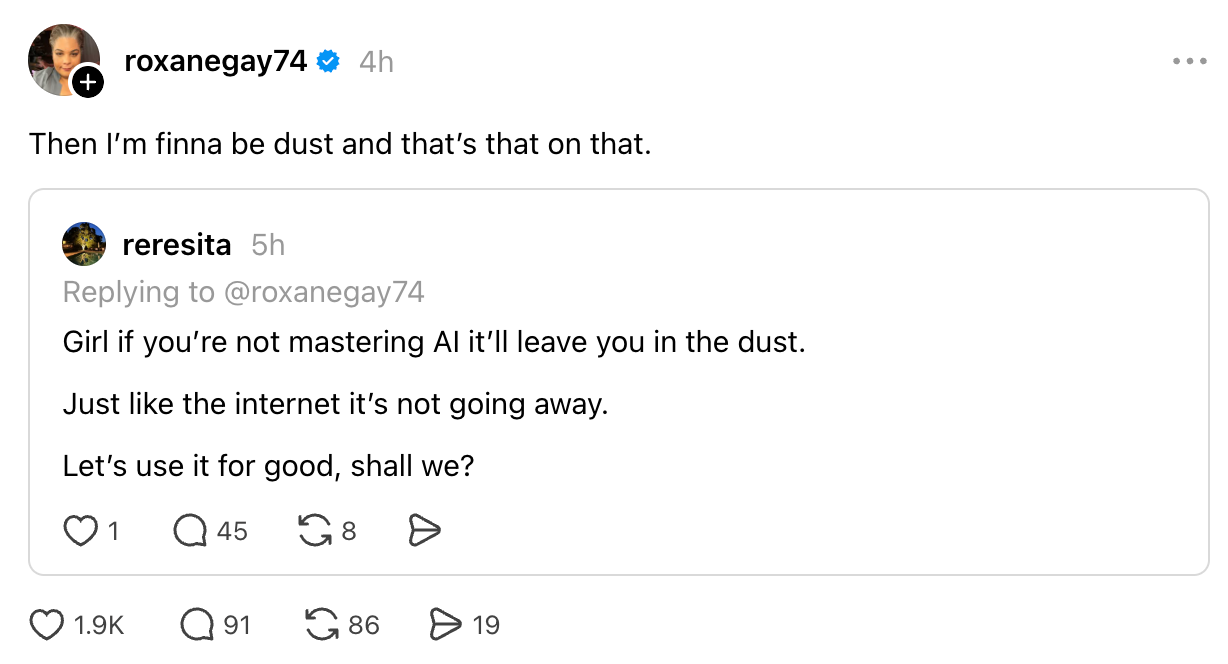Screen dimensions: 1228x664
Task: Open replies via the main post's comment icon
Action: [197, 626]
